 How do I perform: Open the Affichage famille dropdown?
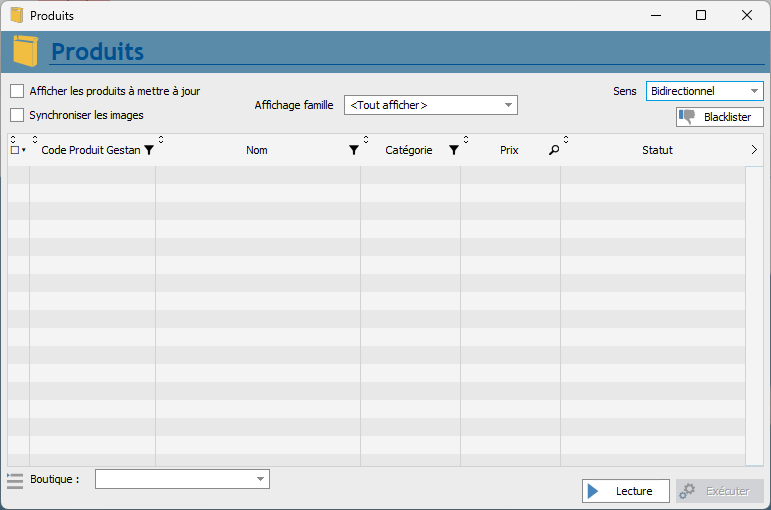431,105
